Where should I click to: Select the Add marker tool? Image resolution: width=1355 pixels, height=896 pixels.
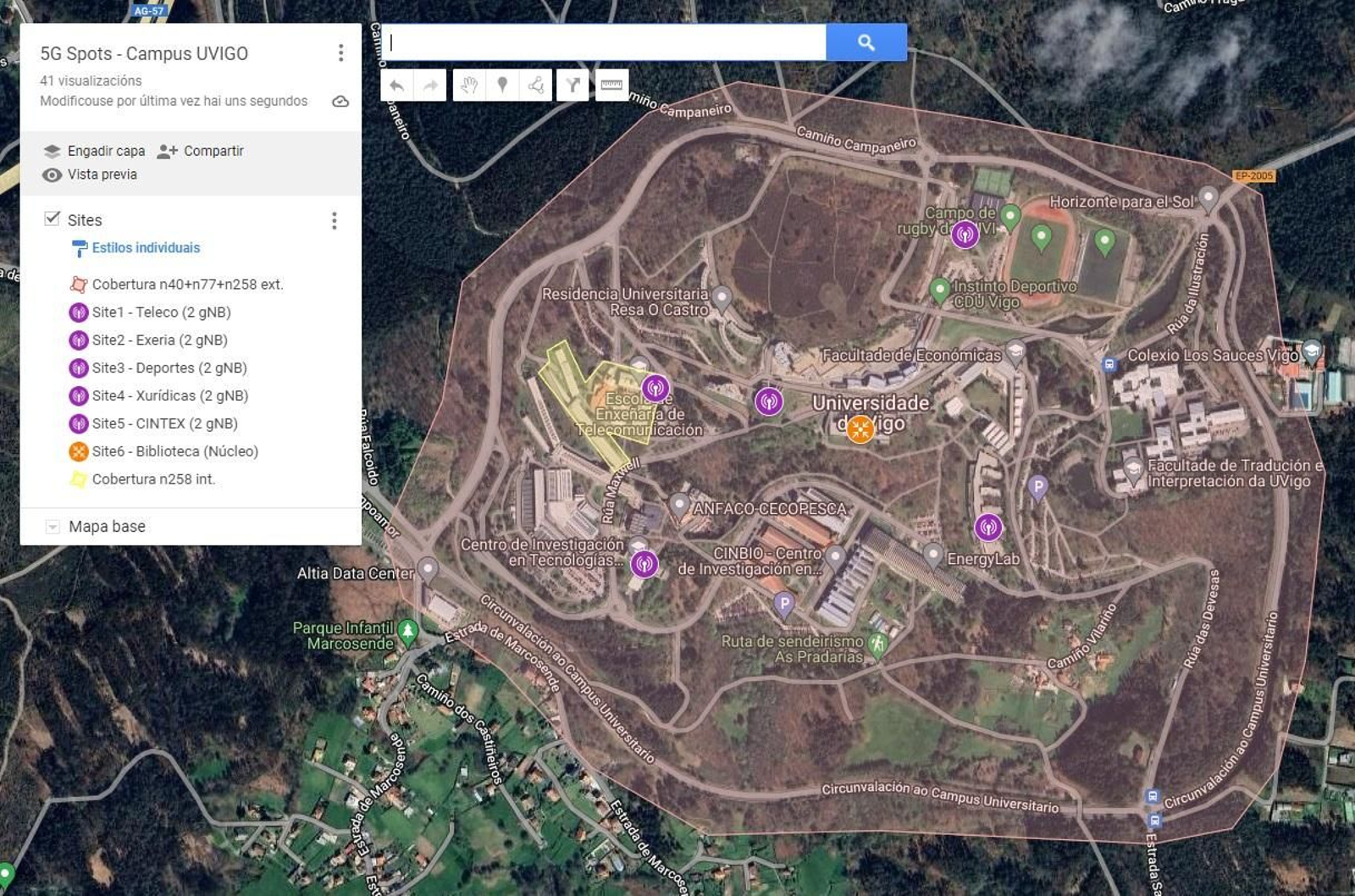point(501,85)
